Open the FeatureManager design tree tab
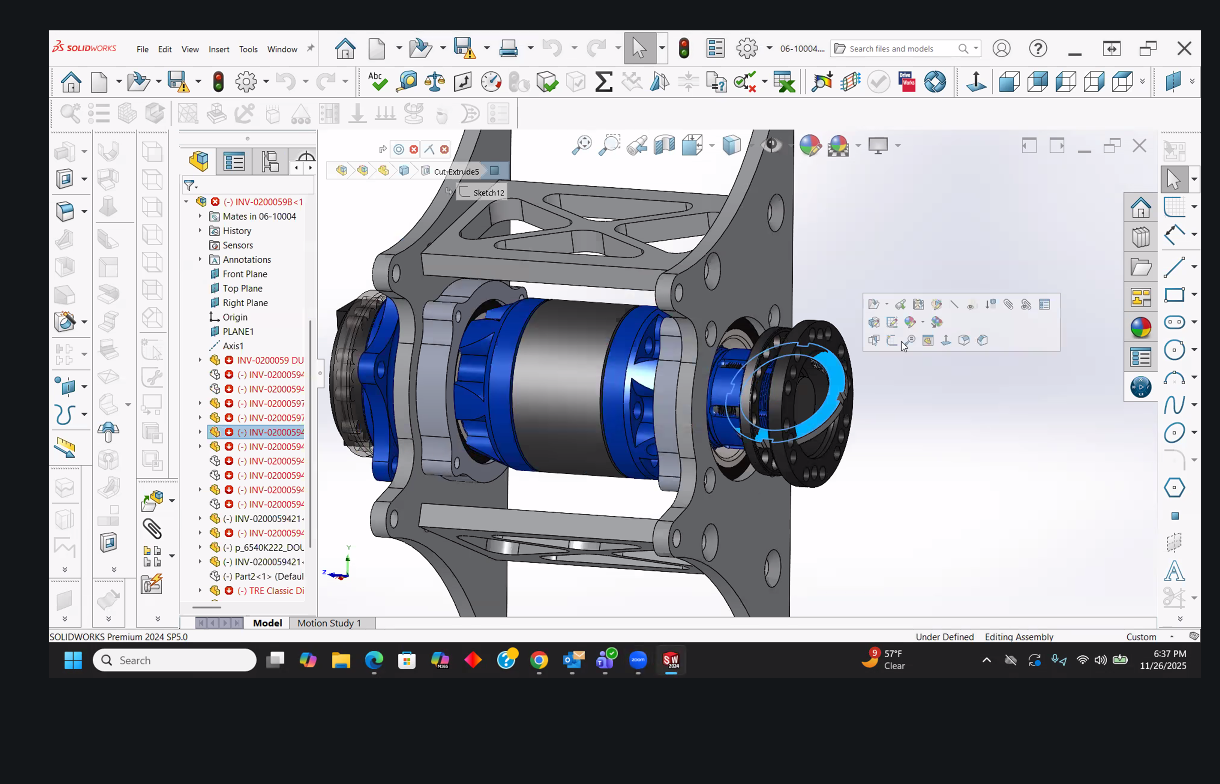The width and height of the screenshot is (1220, 784). tap(199, 161)
